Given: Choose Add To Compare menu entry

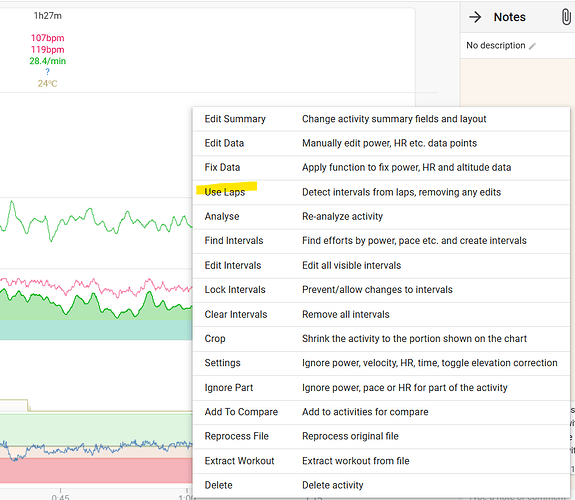Looking at the screenshot, I should point(381,412).
